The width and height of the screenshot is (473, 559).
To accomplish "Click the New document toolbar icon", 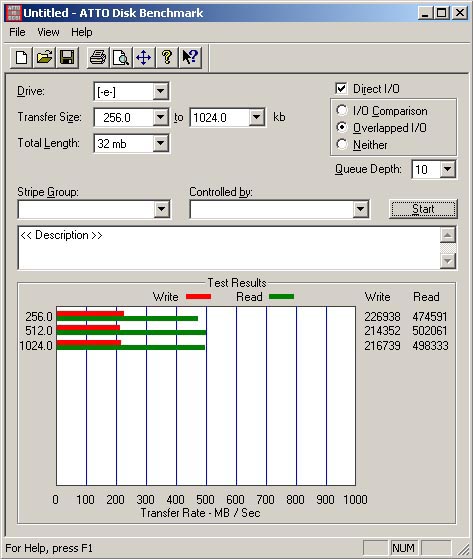I will pos(21,57).
